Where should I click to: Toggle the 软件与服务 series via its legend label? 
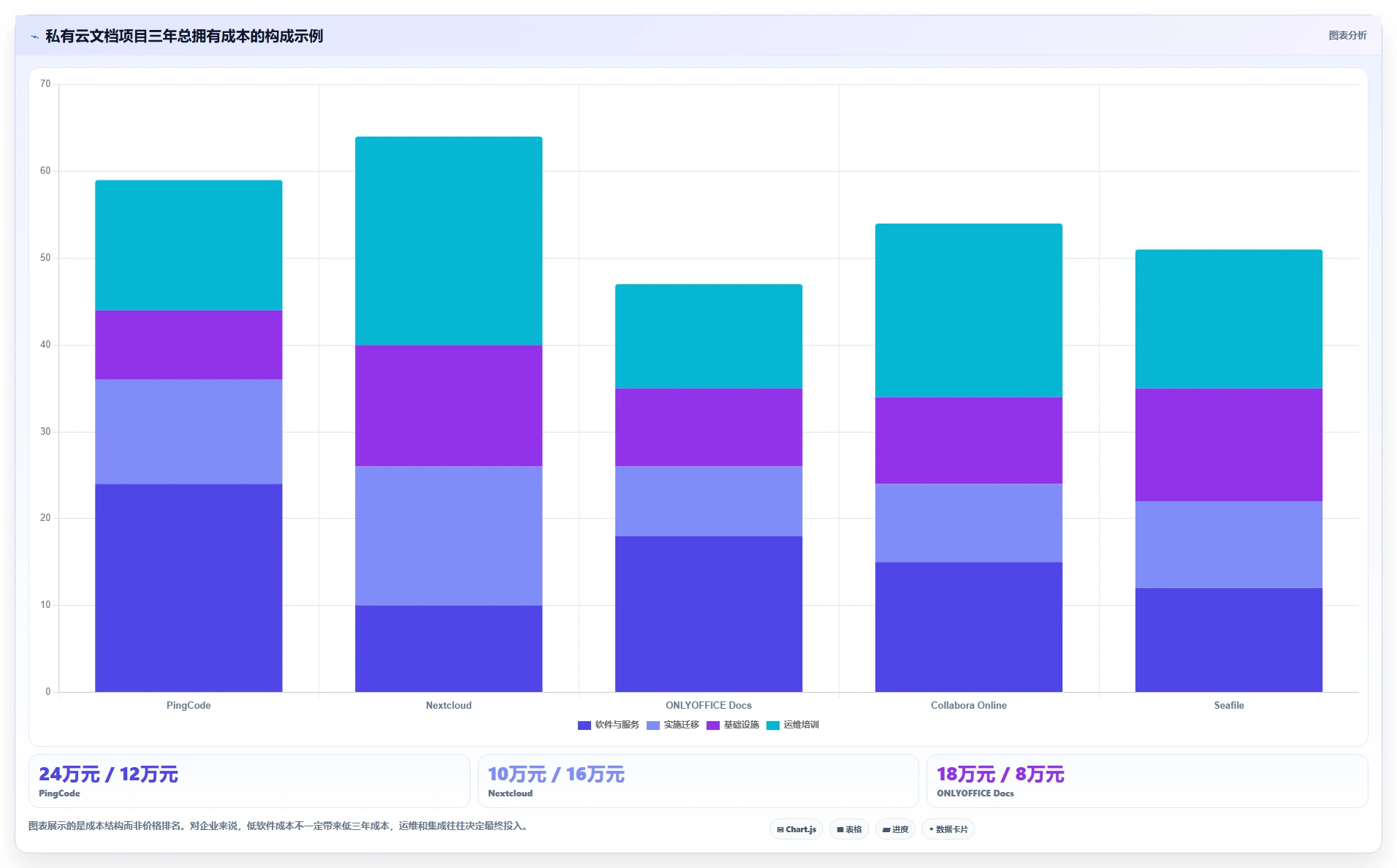(x=617, y=725)
